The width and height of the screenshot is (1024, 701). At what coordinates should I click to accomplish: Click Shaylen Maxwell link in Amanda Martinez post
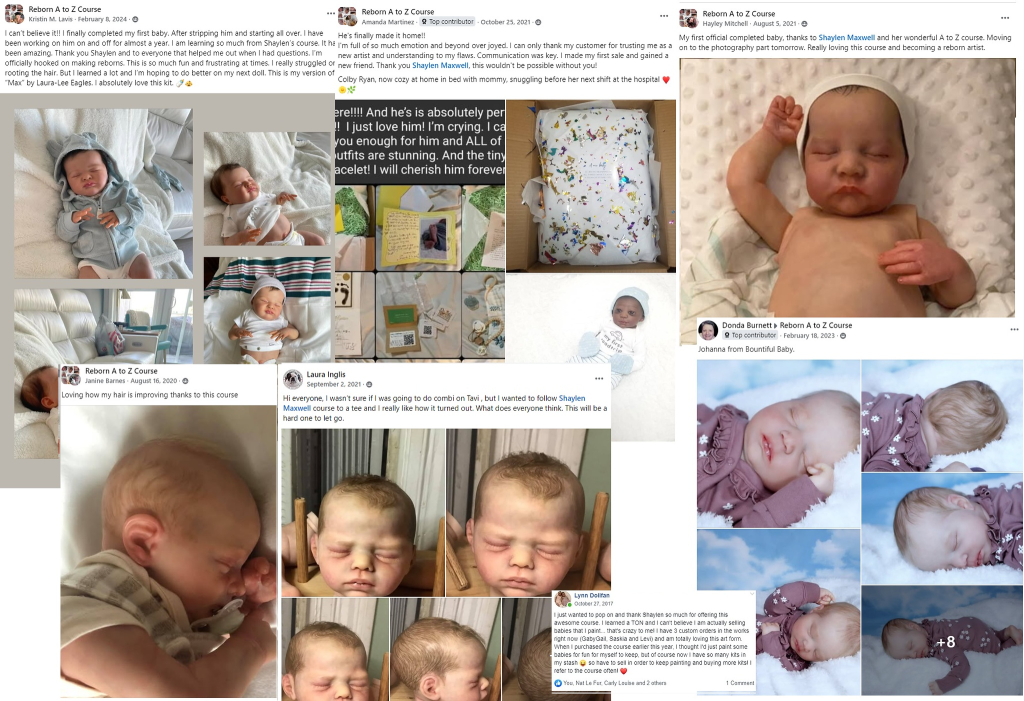coord(440,65)
